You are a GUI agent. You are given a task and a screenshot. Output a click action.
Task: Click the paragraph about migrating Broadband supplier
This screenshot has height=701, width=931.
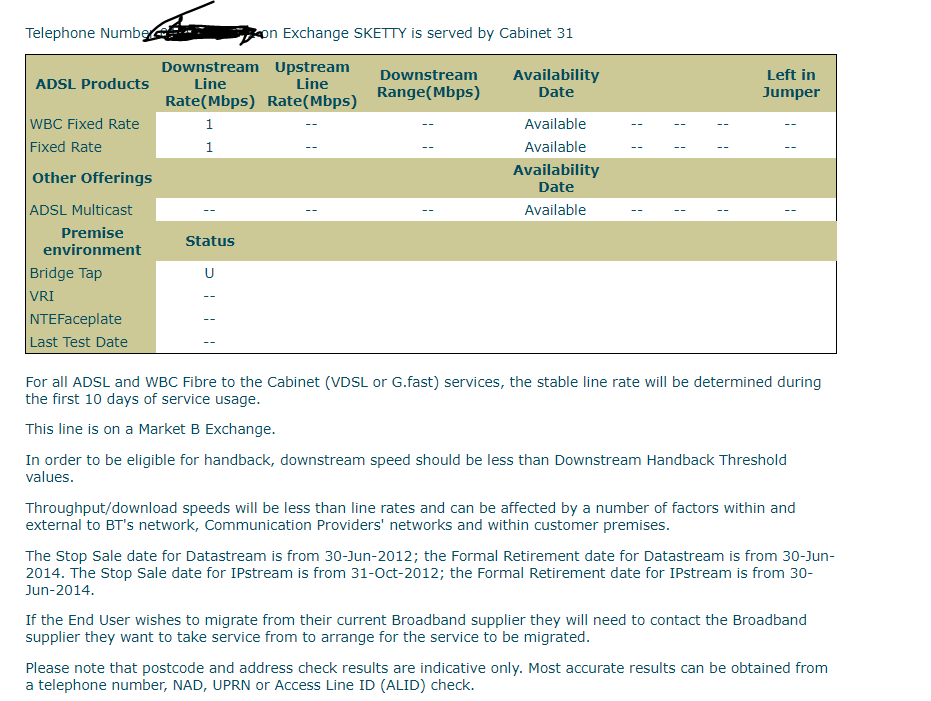click(416, 629)
